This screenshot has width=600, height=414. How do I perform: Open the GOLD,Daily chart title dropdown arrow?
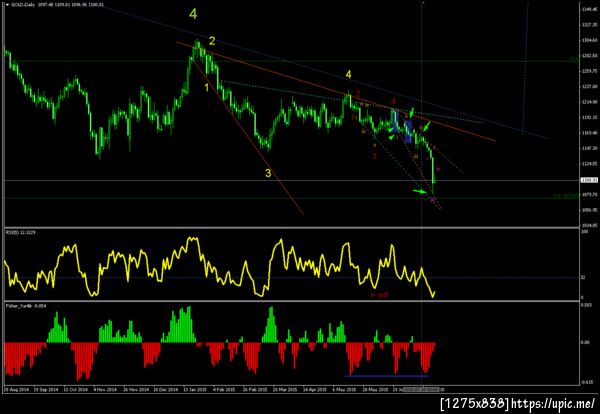click(x=7, y=5)
